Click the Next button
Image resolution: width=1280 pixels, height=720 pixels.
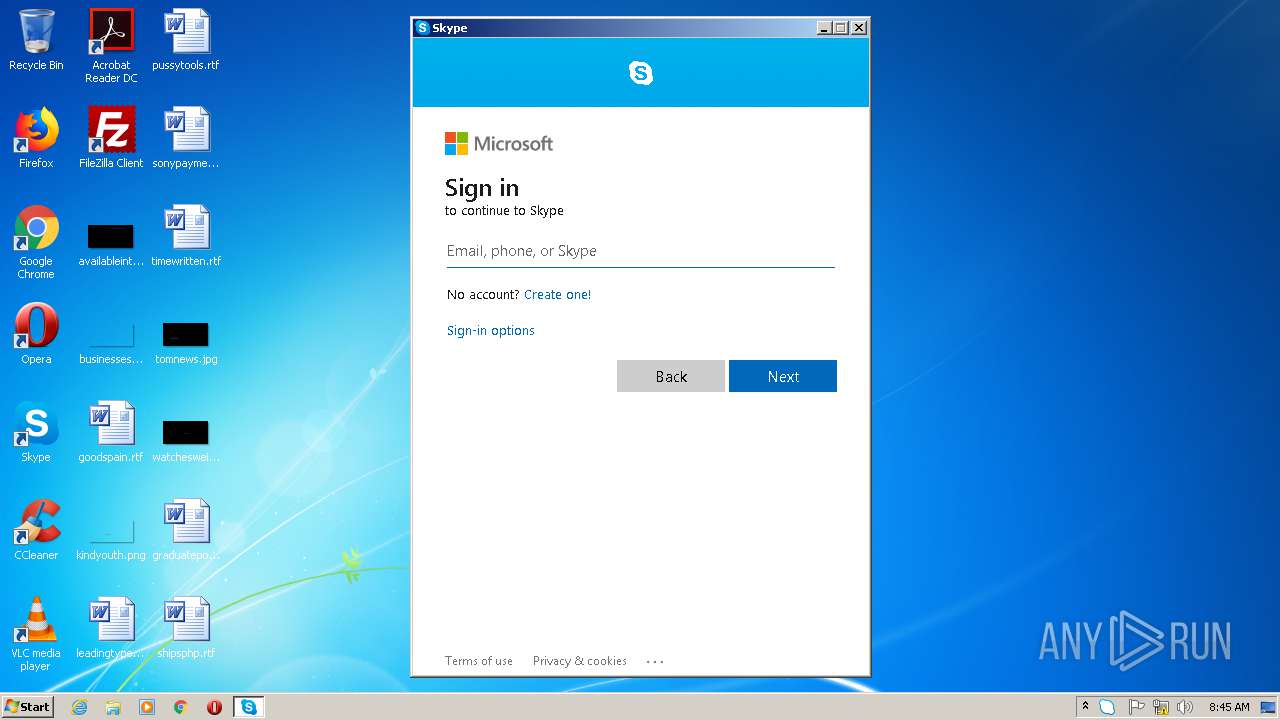[783, 376]
